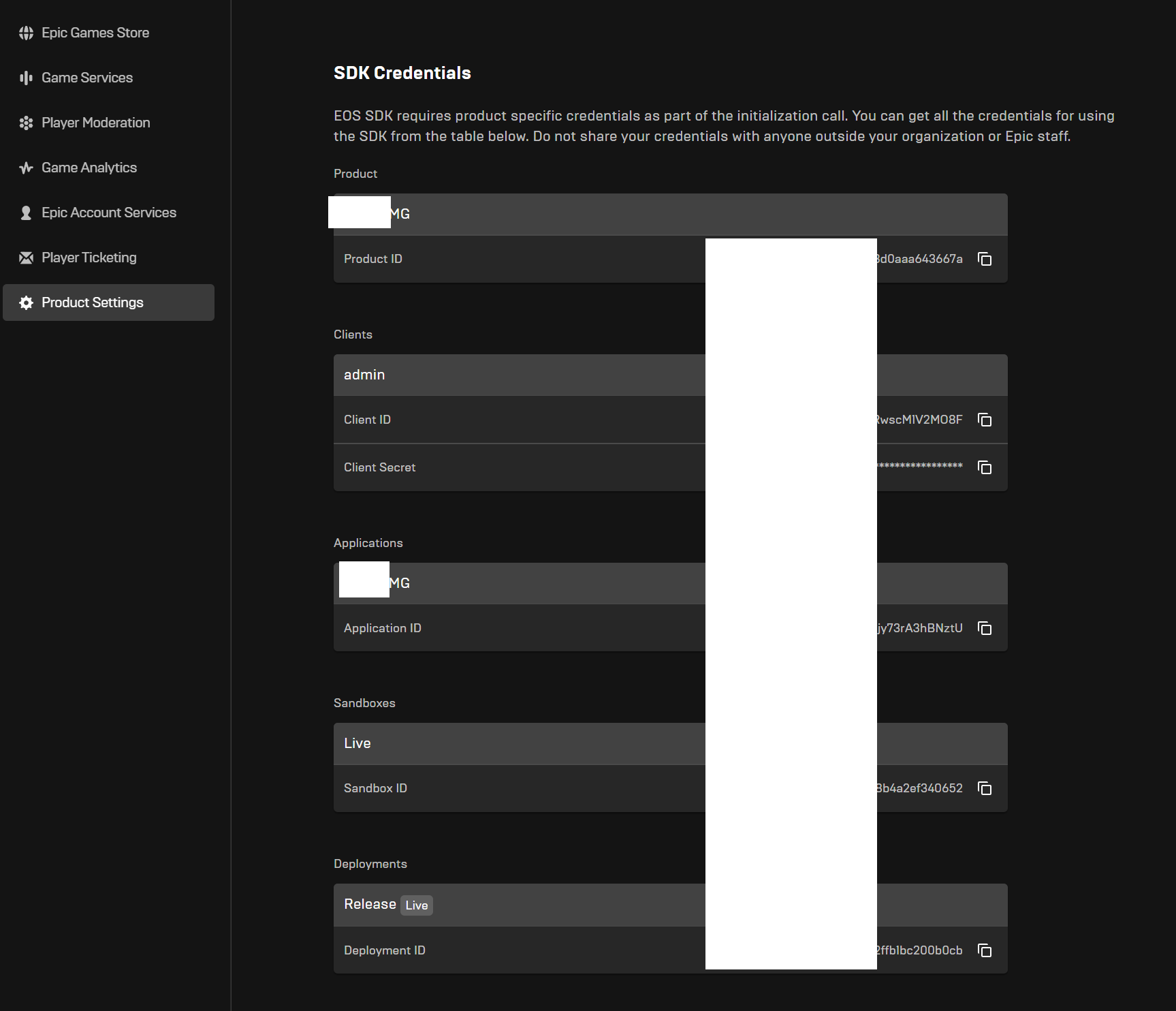Copy the Client Secret value

[x=985, y=467]
